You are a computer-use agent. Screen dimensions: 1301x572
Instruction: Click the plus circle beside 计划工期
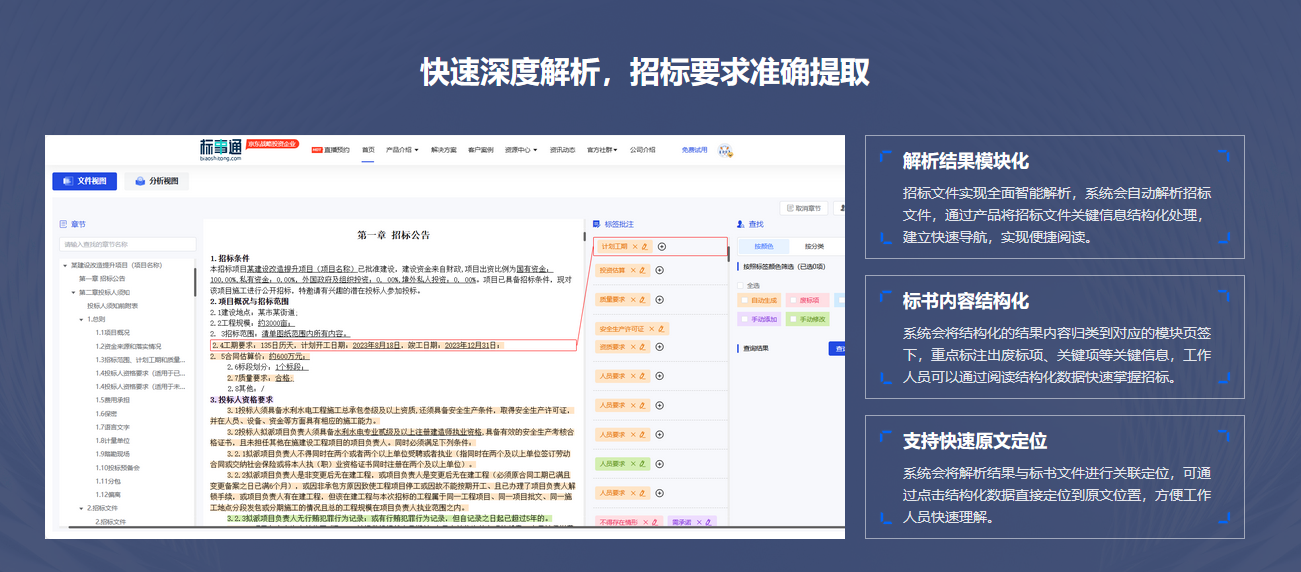point(661,246)
